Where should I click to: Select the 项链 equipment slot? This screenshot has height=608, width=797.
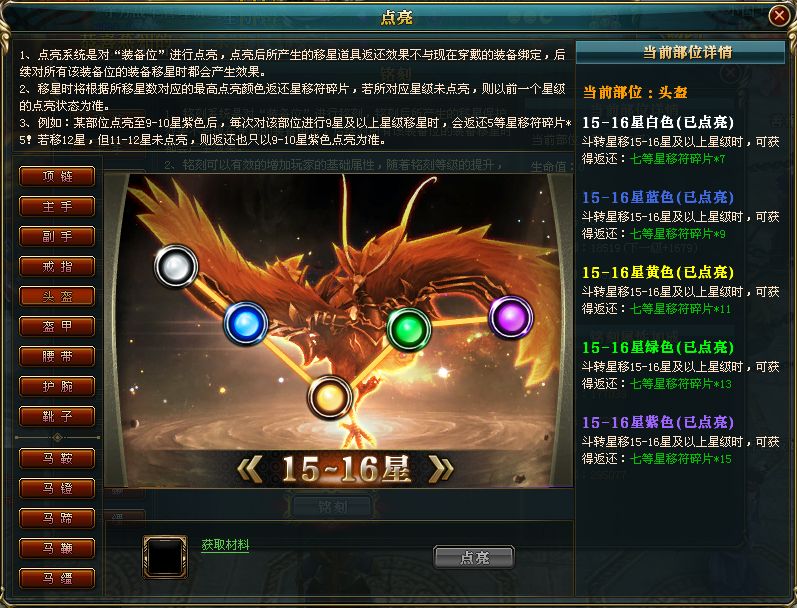(57, 176)
